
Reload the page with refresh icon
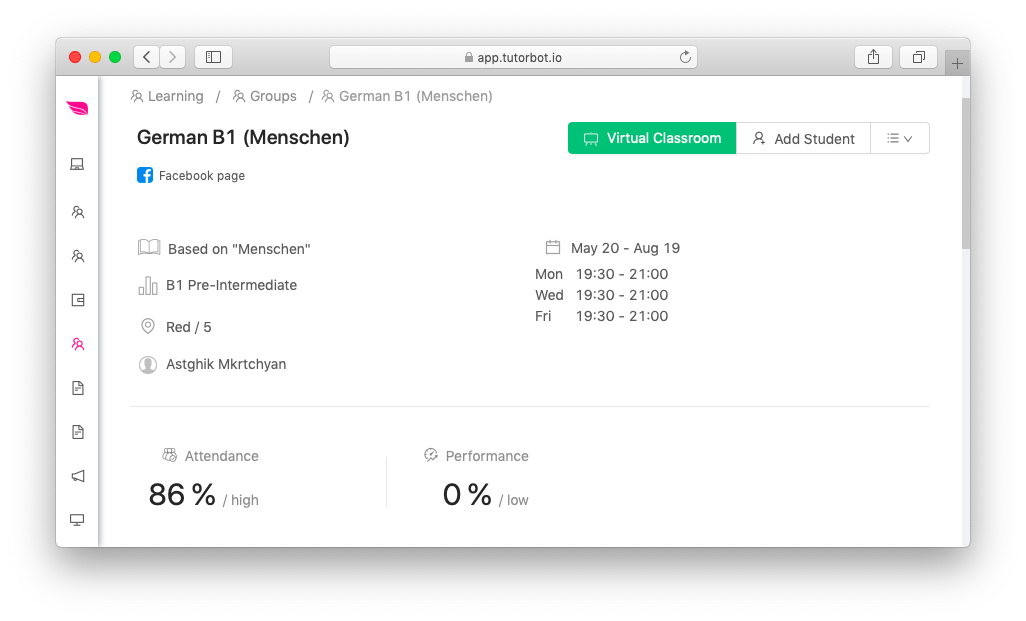click(x=685, y=57)
